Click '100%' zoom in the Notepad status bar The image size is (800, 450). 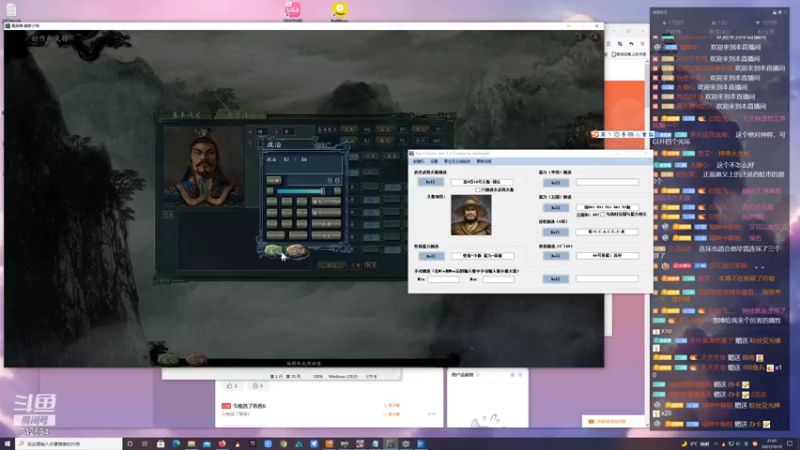point(318,377)
